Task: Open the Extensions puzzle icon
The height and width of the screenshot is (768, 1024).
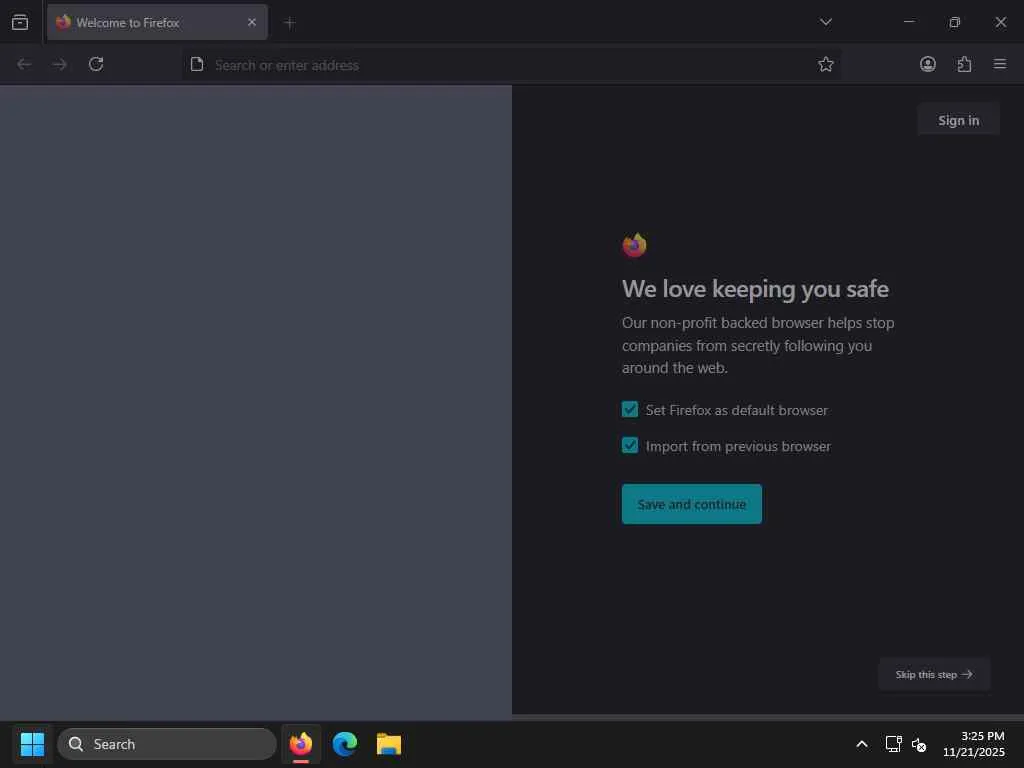Action: (964, 64)
